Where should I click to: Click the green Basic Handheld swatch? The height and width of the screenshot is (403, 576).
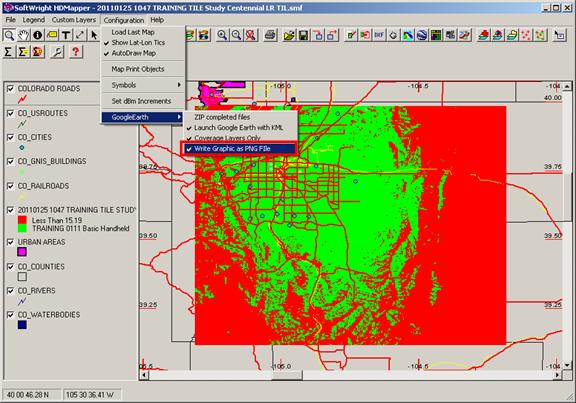(x=22, y=228)
